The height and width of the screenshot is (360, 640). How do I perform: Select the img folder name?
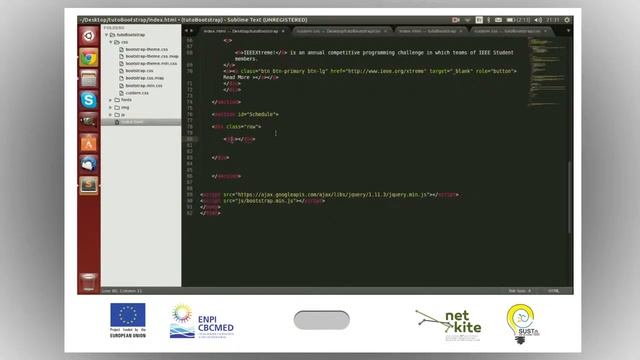click(x=125, y=107)
